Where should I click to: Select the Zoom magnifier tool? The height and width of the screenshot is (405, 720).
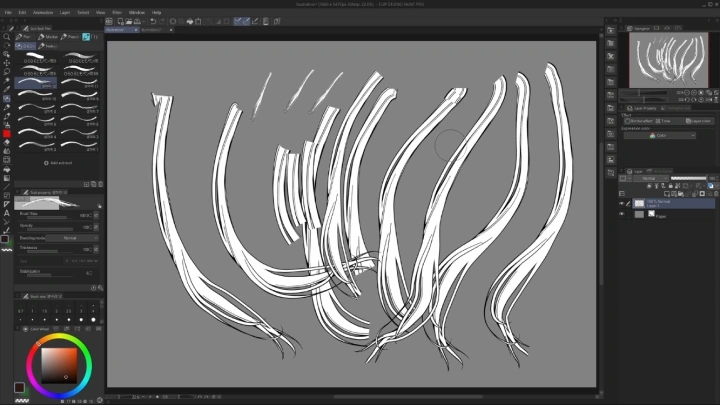(6, 36)
